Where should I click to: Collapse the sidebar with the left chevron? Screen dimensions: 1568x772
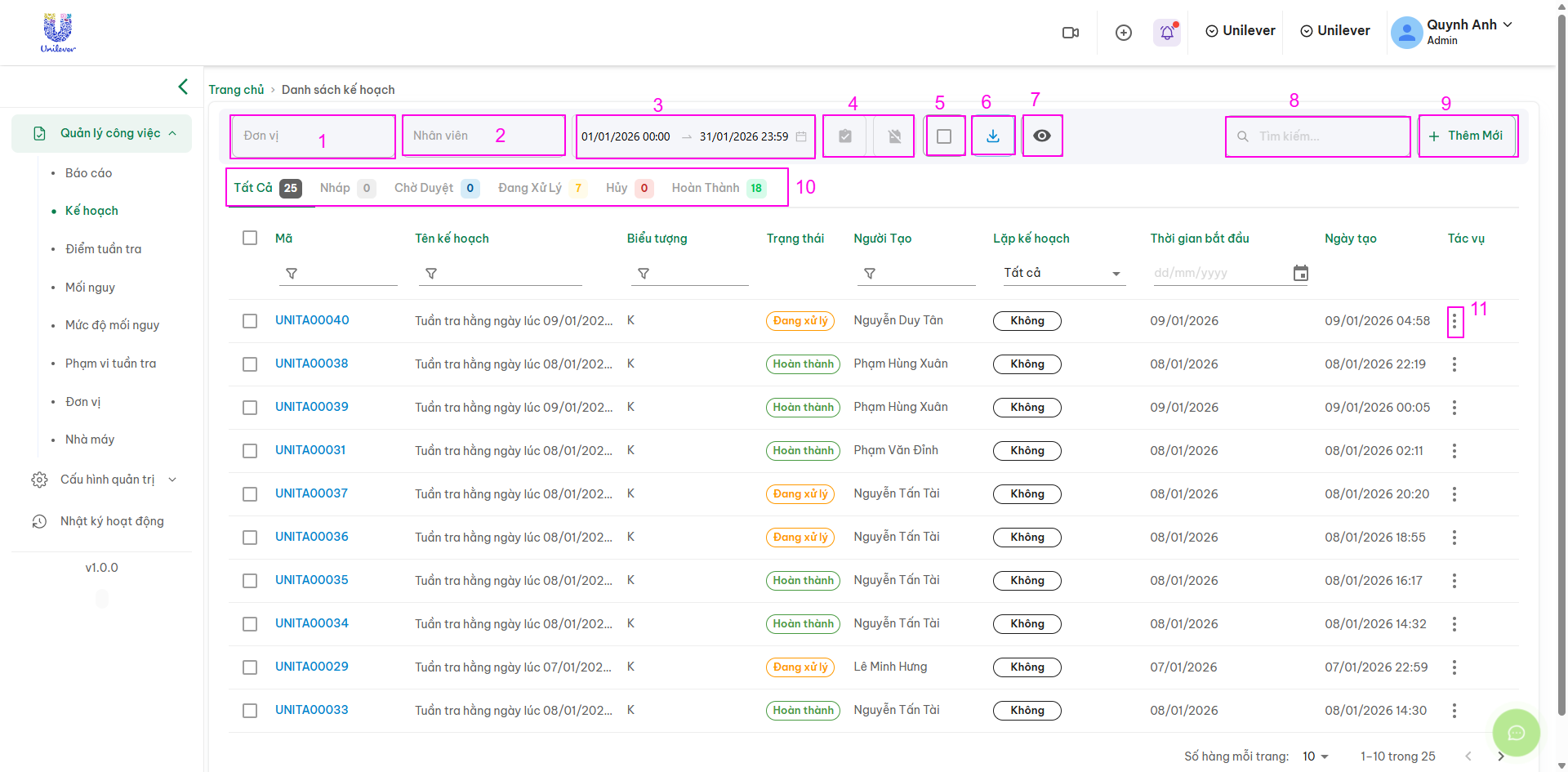pyautogui.click(x=183, y=87)
